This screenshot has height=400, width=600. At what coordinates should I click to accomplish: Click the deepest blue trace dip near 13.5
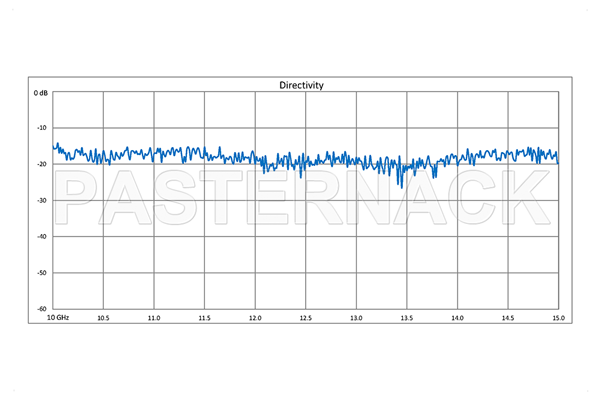pos(401,186)
